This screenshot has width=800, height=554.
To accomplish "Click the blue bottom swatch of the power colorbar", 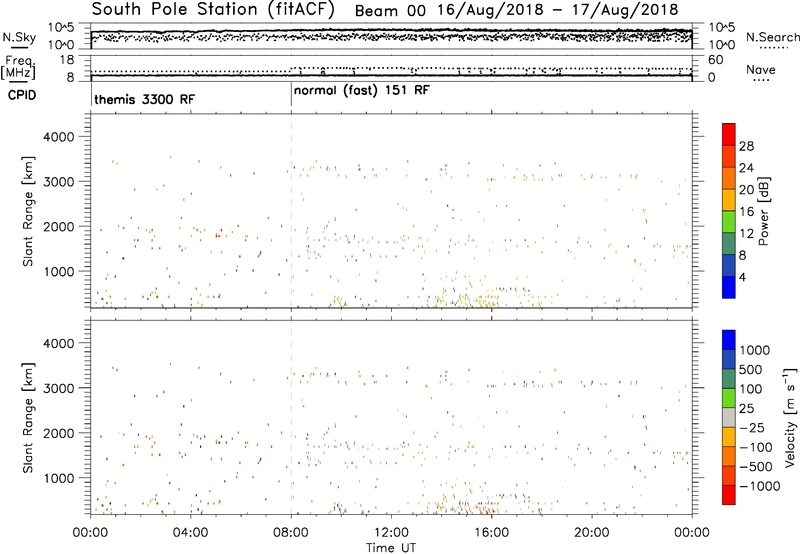I will [x=729, y=287].
